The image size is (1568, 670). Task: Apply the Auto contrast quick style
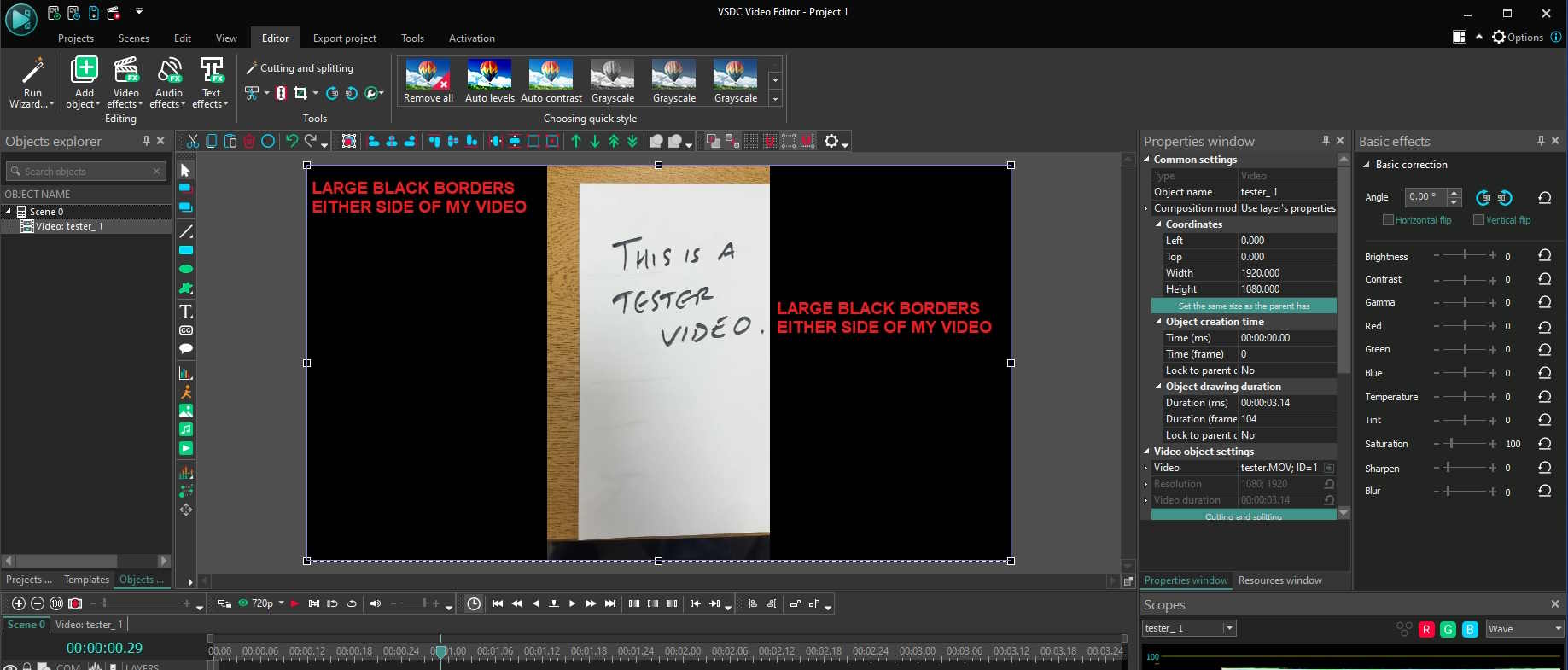pyautogui.click(x=551, y=81)
